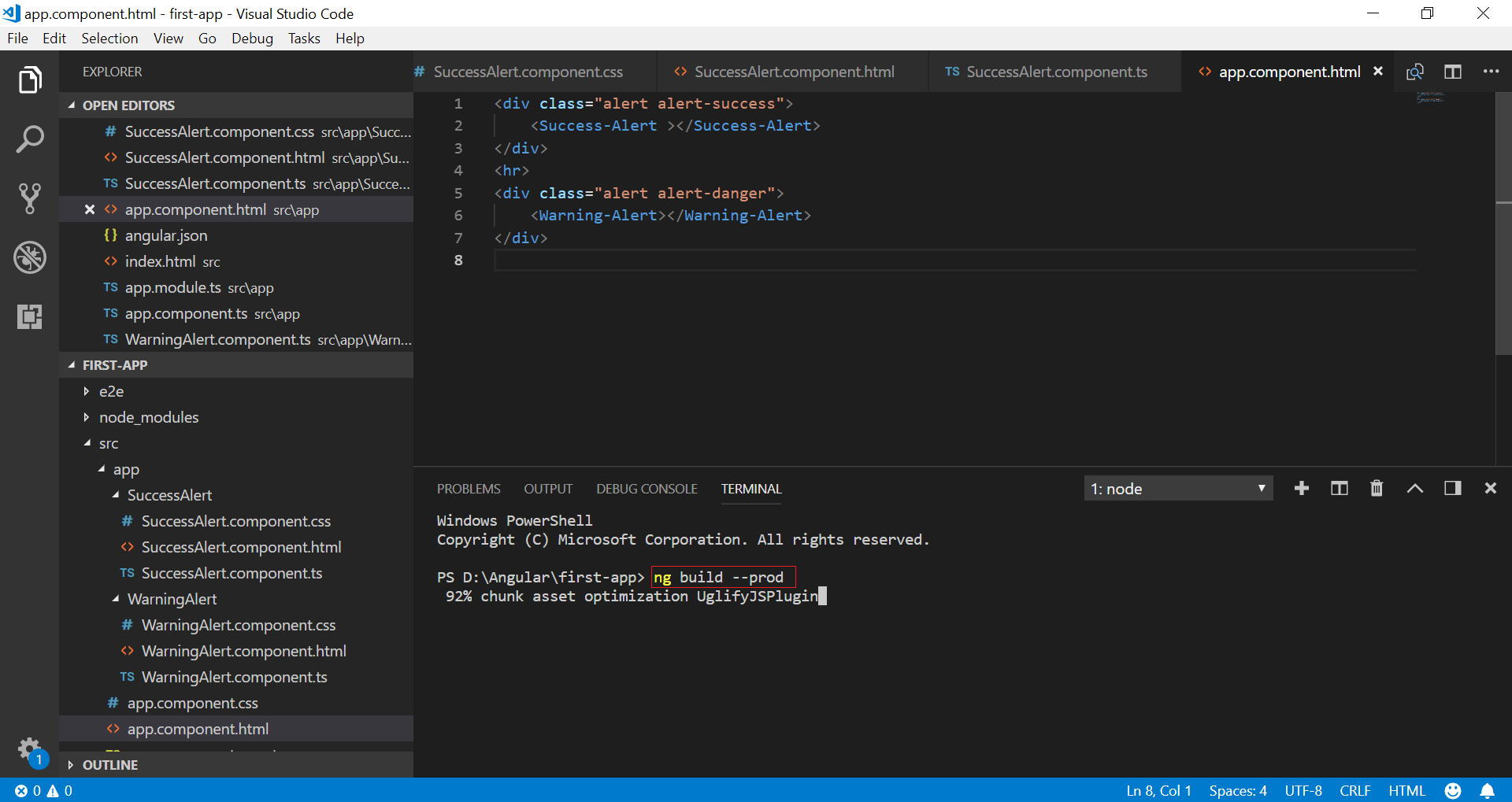1512x802 pixels.
Task: Open the Tasks menu
Action: [x=303, y=39]
